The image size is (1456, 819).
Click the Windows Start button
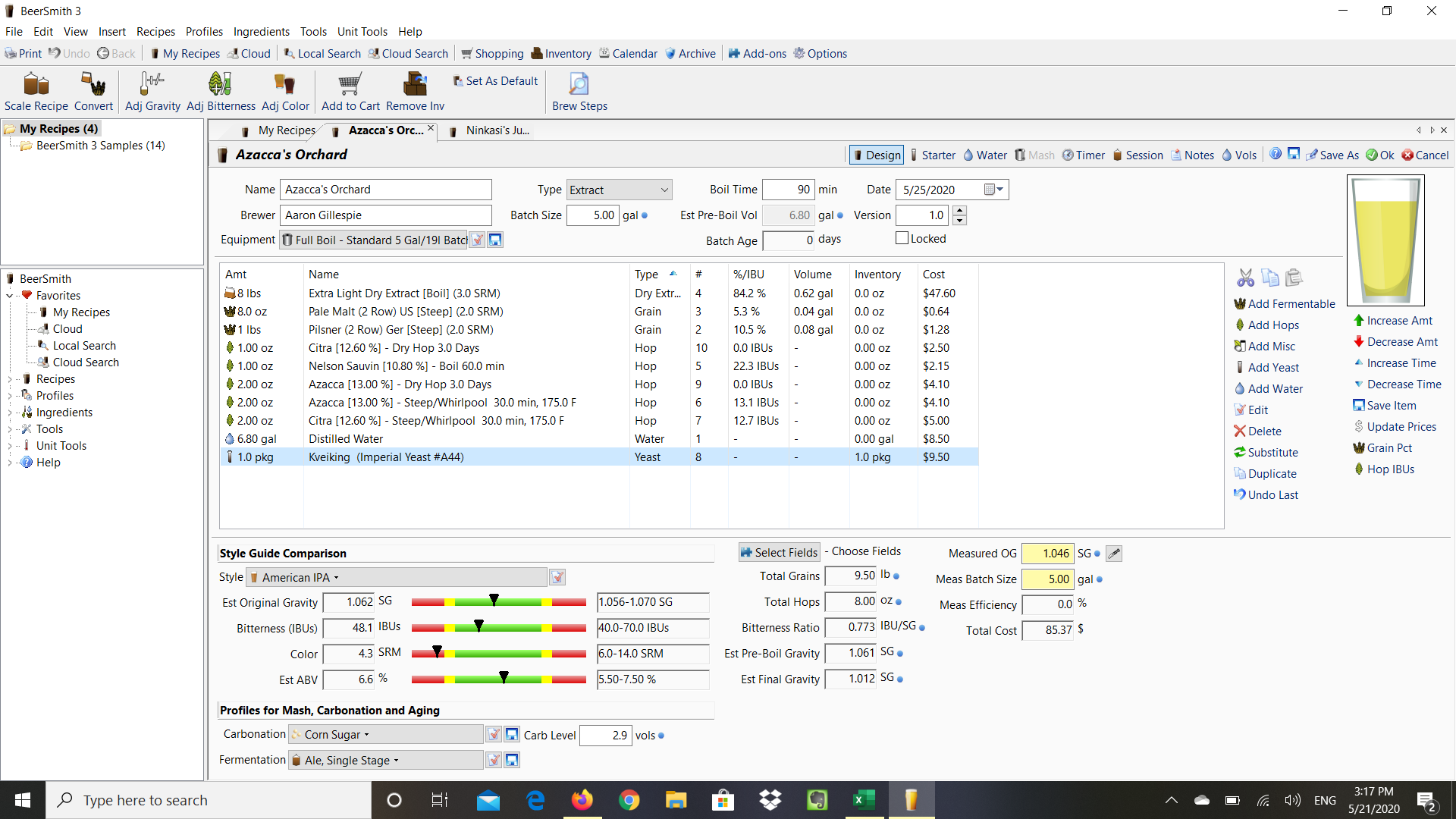pyautogui.click(x=22, y=800)
